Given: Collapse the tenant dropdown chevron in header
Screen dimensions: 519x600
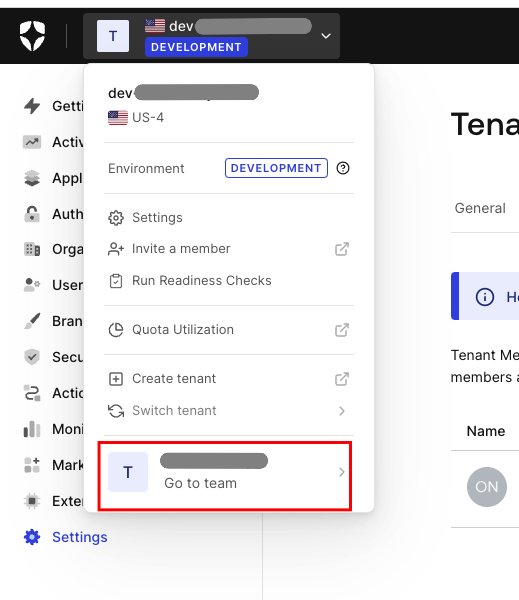Looking at the screenshot, I should pyautogui.click(x=326, y=36).
